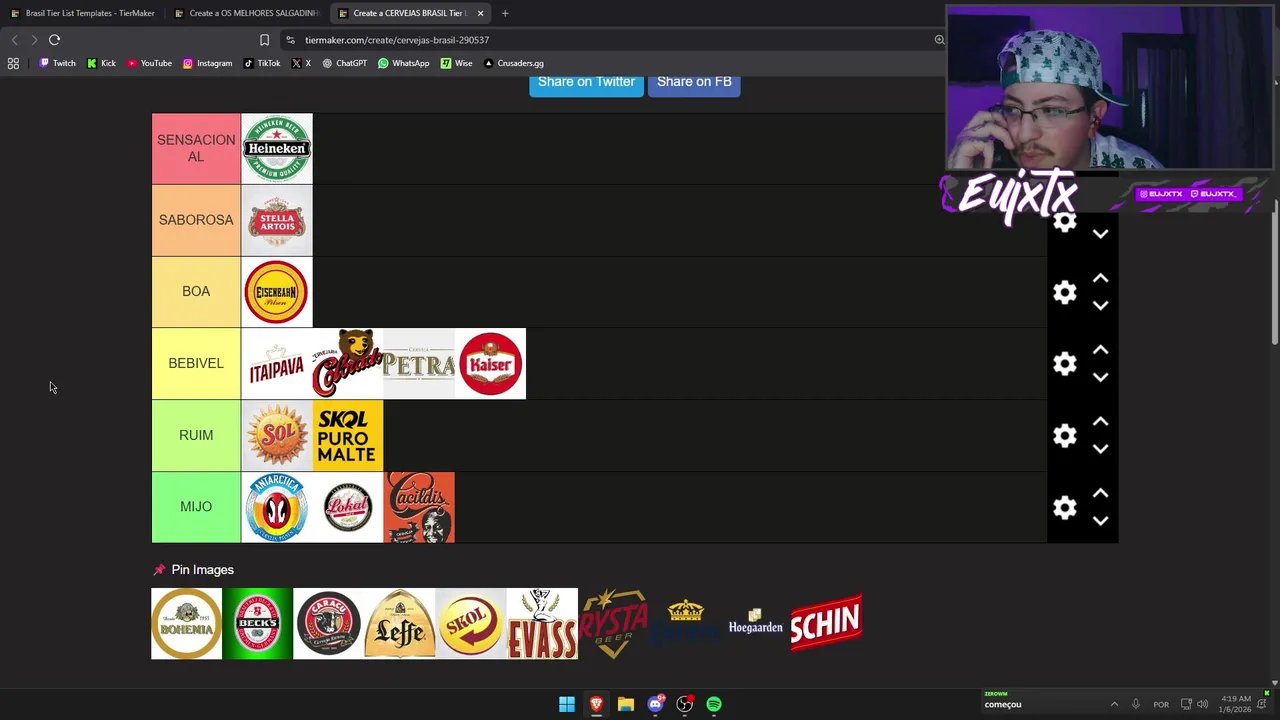Pick the Beck's logo from image pool
1280x720 pixels.
[258, 624]
